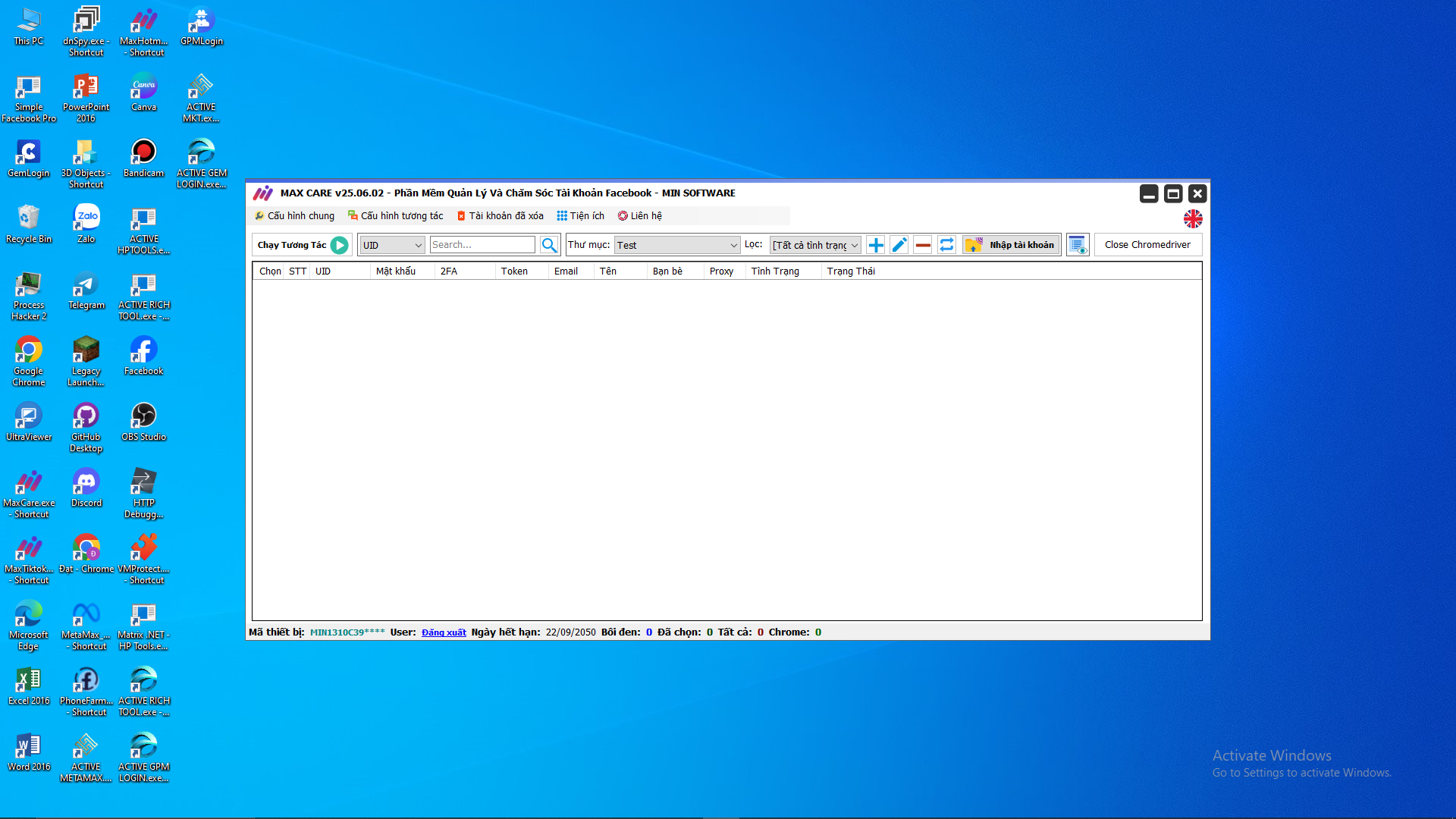Click the Chạy Tương Tác label button

click(292, 245)
